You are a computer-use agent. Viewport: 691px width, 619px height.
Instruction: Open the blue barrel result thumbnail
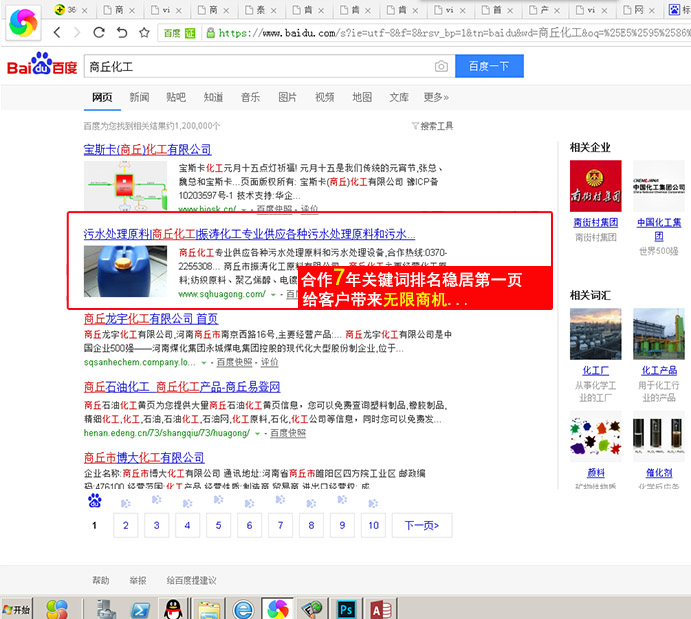[125, 271]
